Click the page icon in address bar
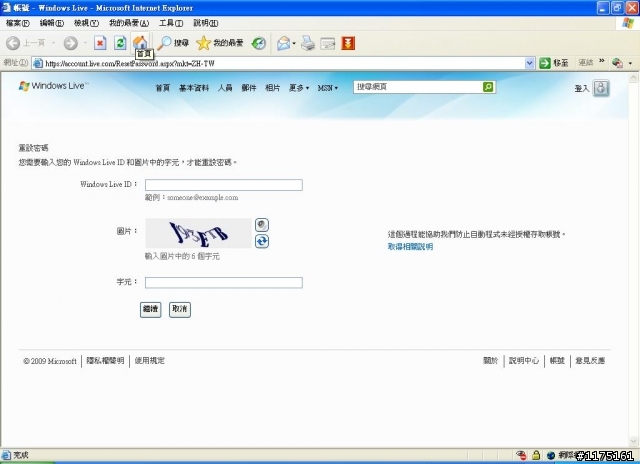The image size is (640, 464). click(x=38, y=63)
